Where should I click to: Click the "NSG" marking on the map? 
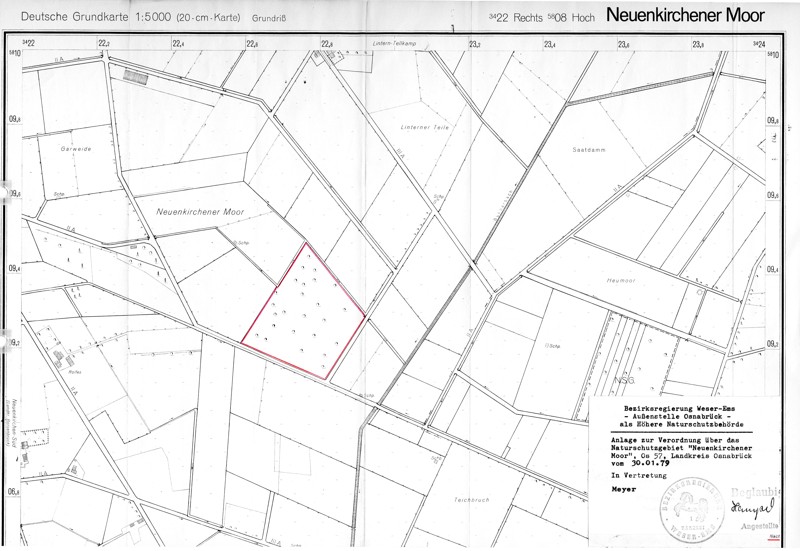(x=626, y=380)
